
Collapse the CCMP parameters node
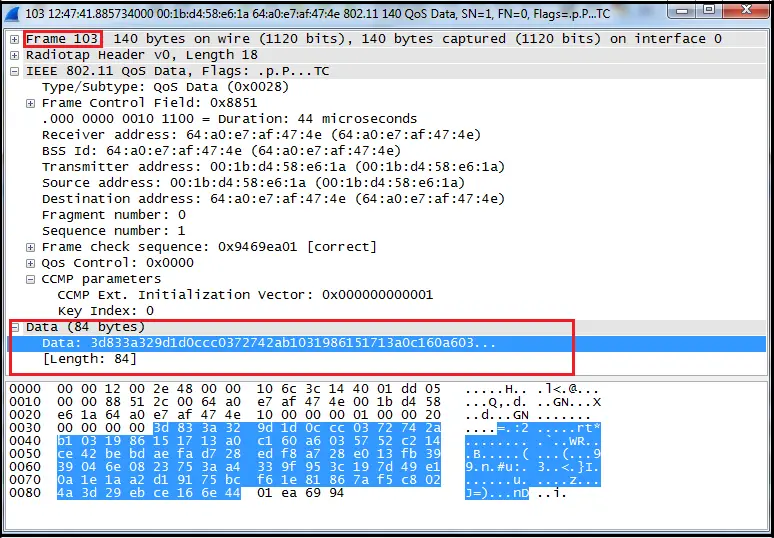[31, 279]
